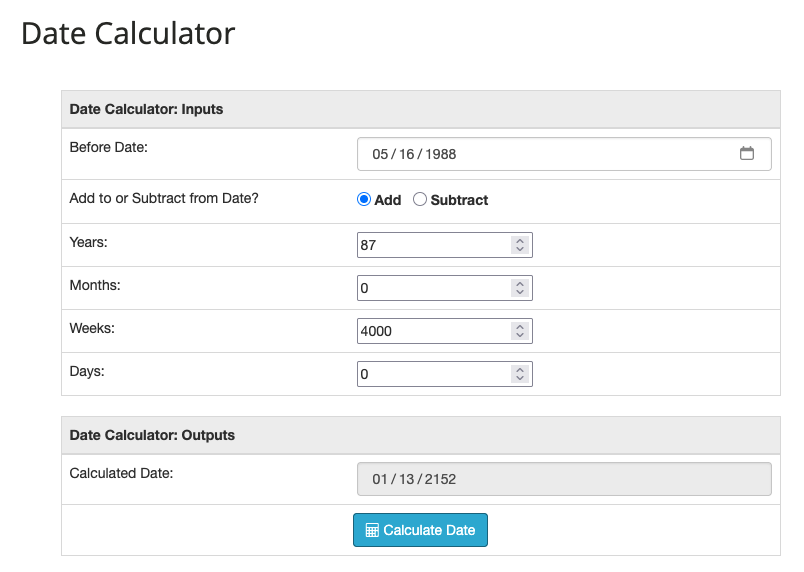The width and height of the screenshot is (804, 572).
Task: Decrease Years value with down arrow
Action: point(520,250)
